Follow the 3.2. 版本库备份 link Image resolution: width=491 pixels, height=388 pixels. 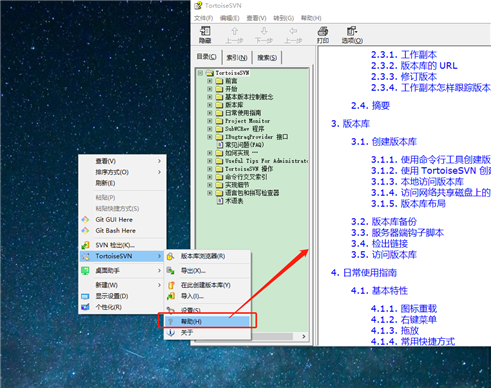pos(384,222)
